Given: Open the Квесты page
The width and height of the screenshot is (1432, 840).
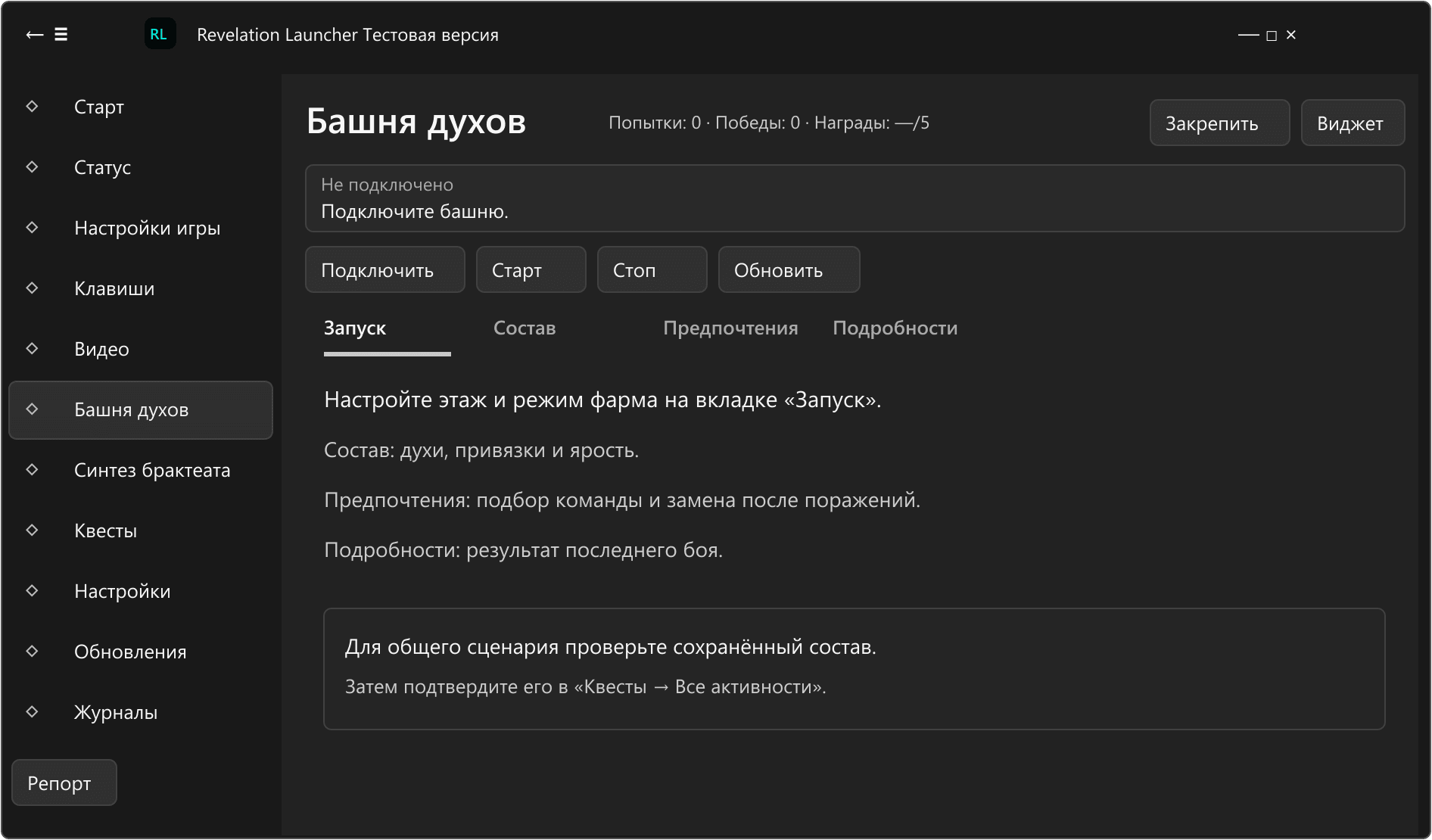Looking at the screenshot, I should pyautogui.click(x=141, y=530).
